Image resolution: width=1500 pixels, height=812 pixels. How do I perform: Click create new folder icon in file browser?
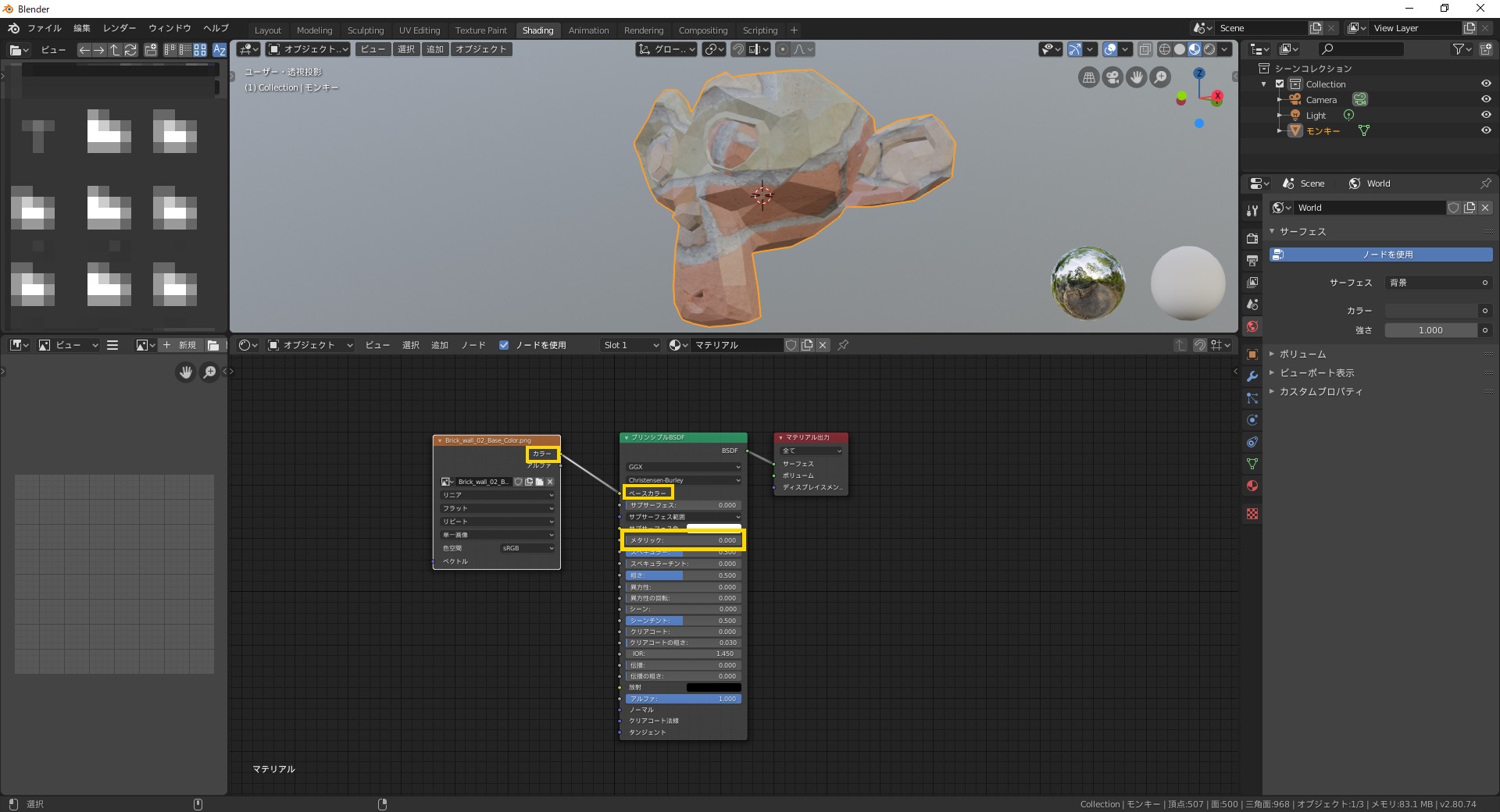click(151, 49)
